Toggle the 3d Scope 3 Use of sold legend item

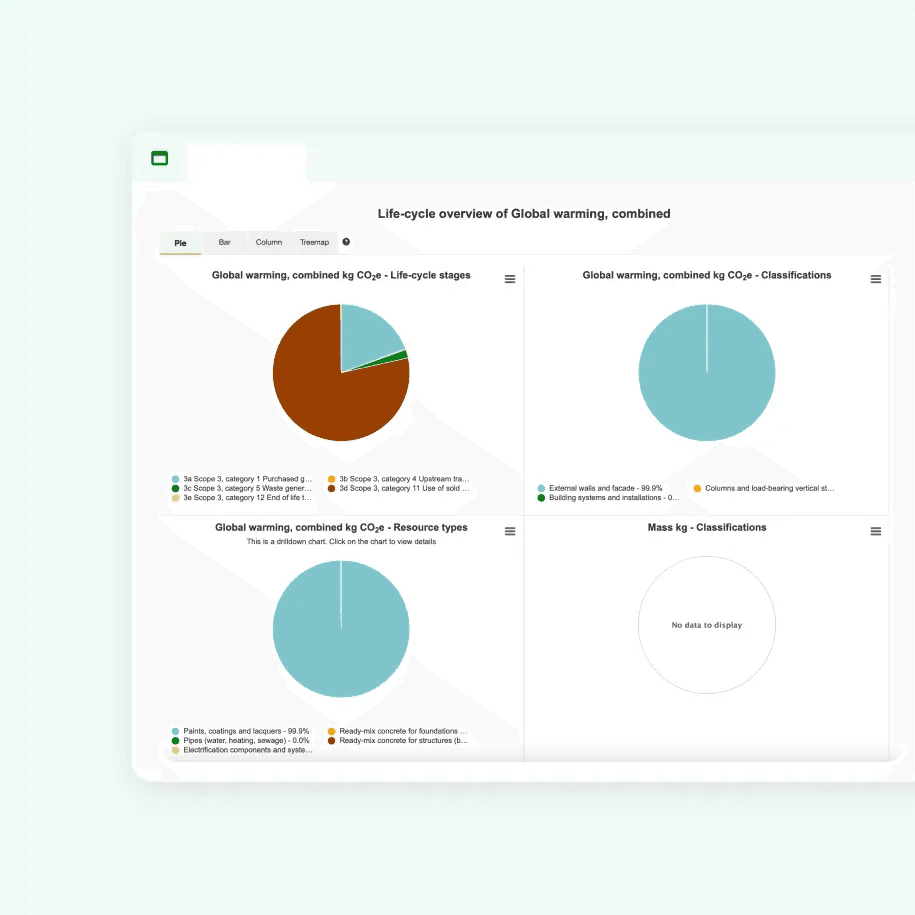(x=403, y=488)
